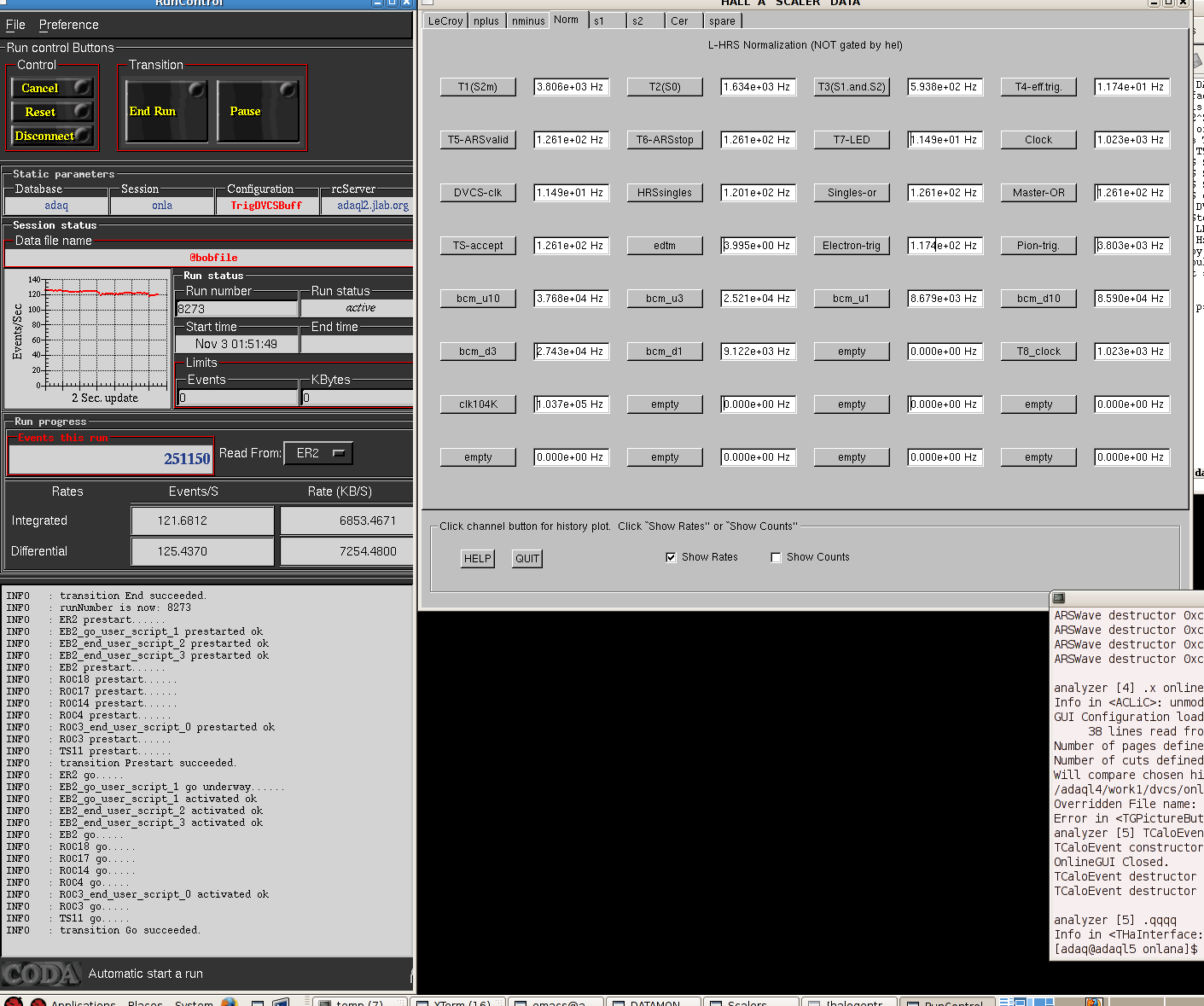Click the Master-OR channel button
This screenshot has width=1204, height=1006.
pos(1038,193)
